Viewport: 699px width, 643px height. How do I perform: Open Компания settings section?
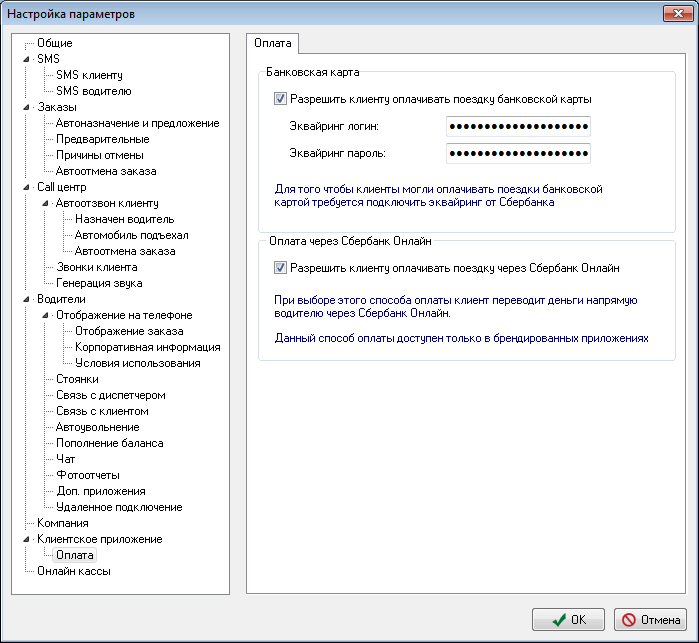pyautogui.click(x=63, y=523)
